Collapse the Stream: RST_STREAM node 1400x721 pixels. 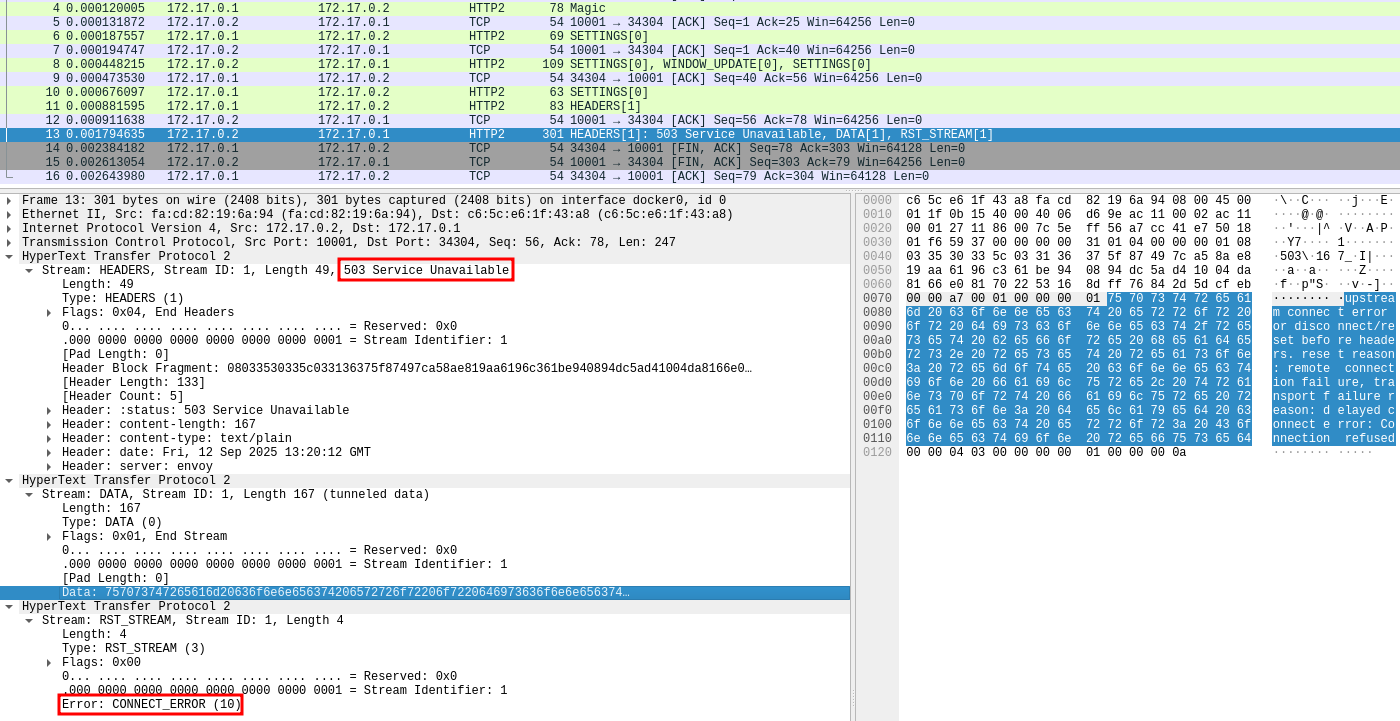29,621
